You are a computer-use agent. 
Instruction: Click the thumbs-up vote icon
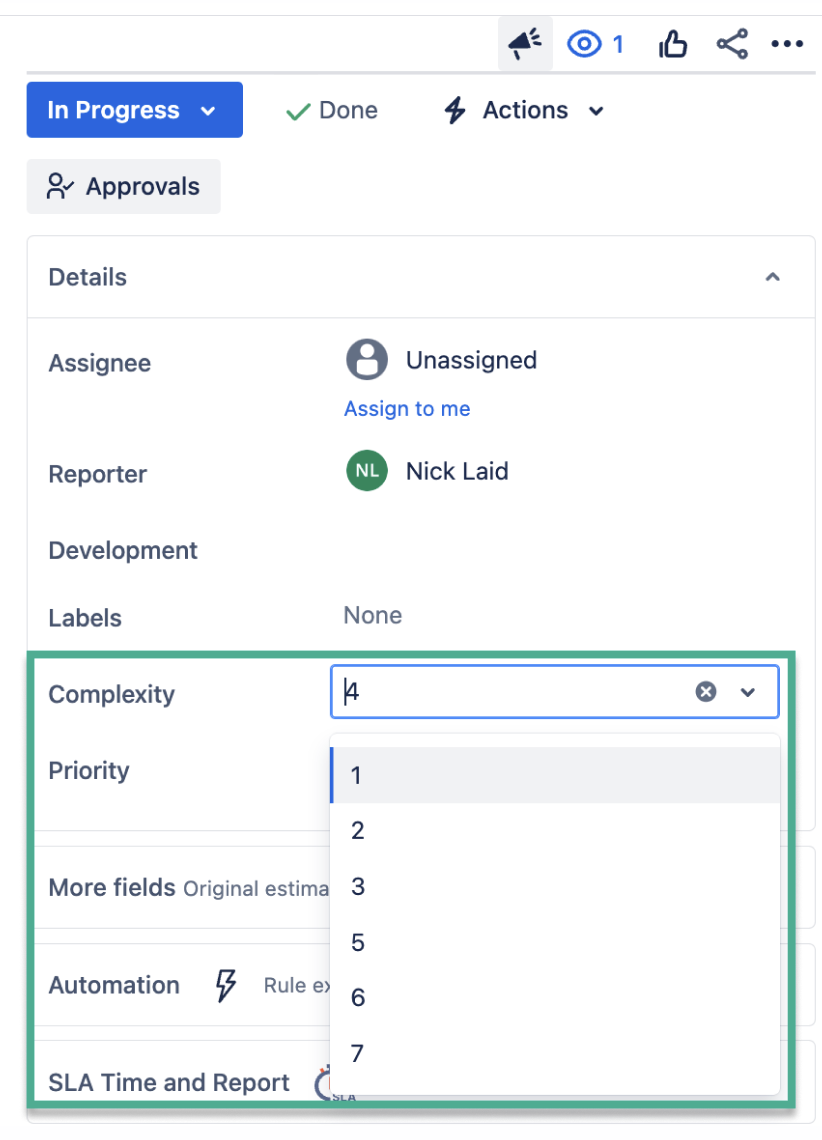(x=672, y=44)
